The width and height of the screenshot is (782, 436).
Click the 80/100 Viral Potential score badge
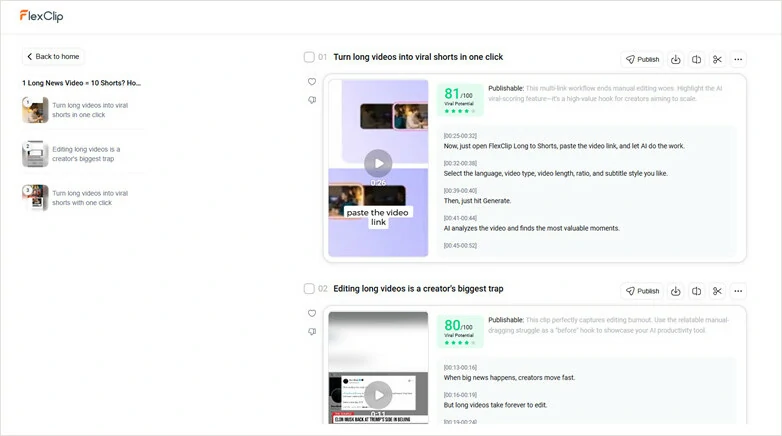460,331
